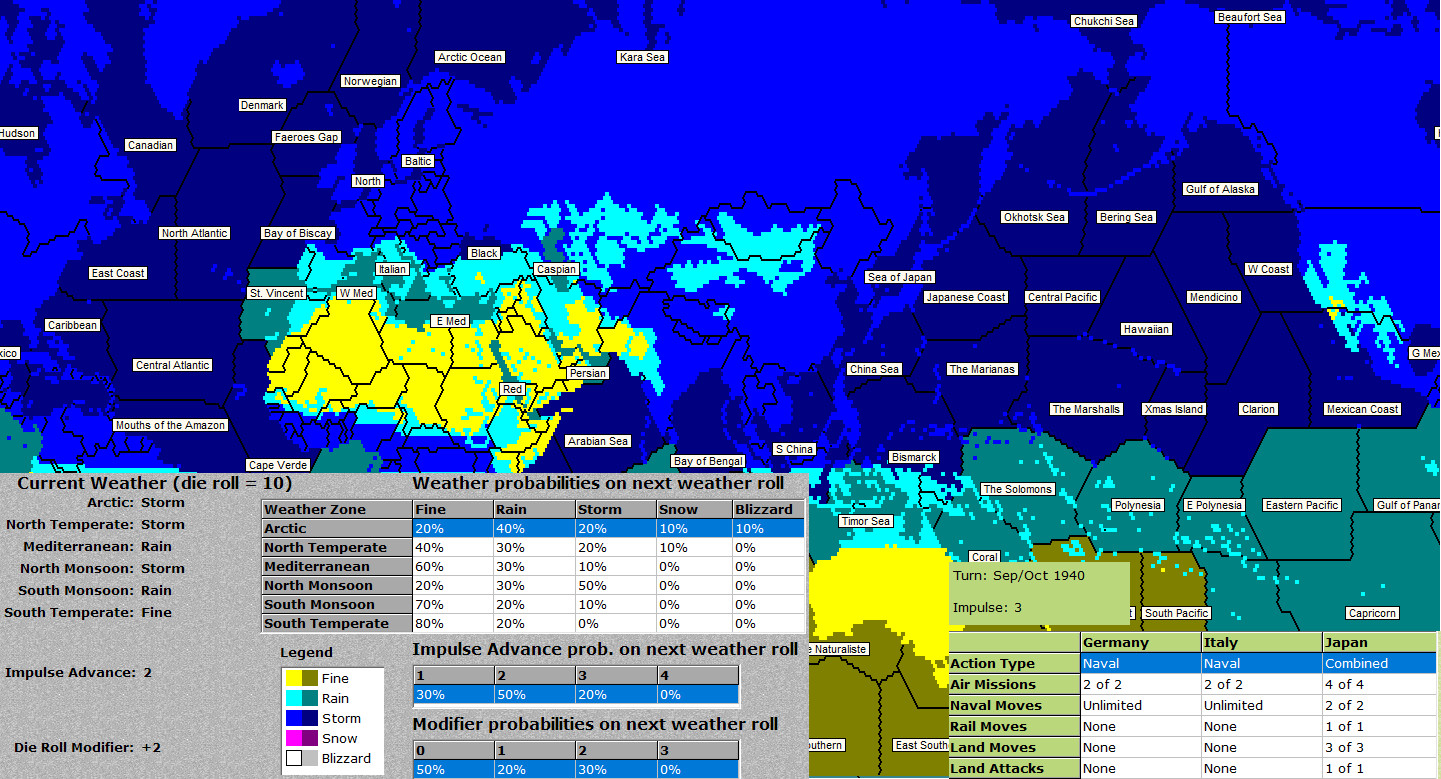Image resolution: width=1441 pixels, height=779 pixels.
Task: Click the Capricorn sea label
Action: click(1370, 613)
